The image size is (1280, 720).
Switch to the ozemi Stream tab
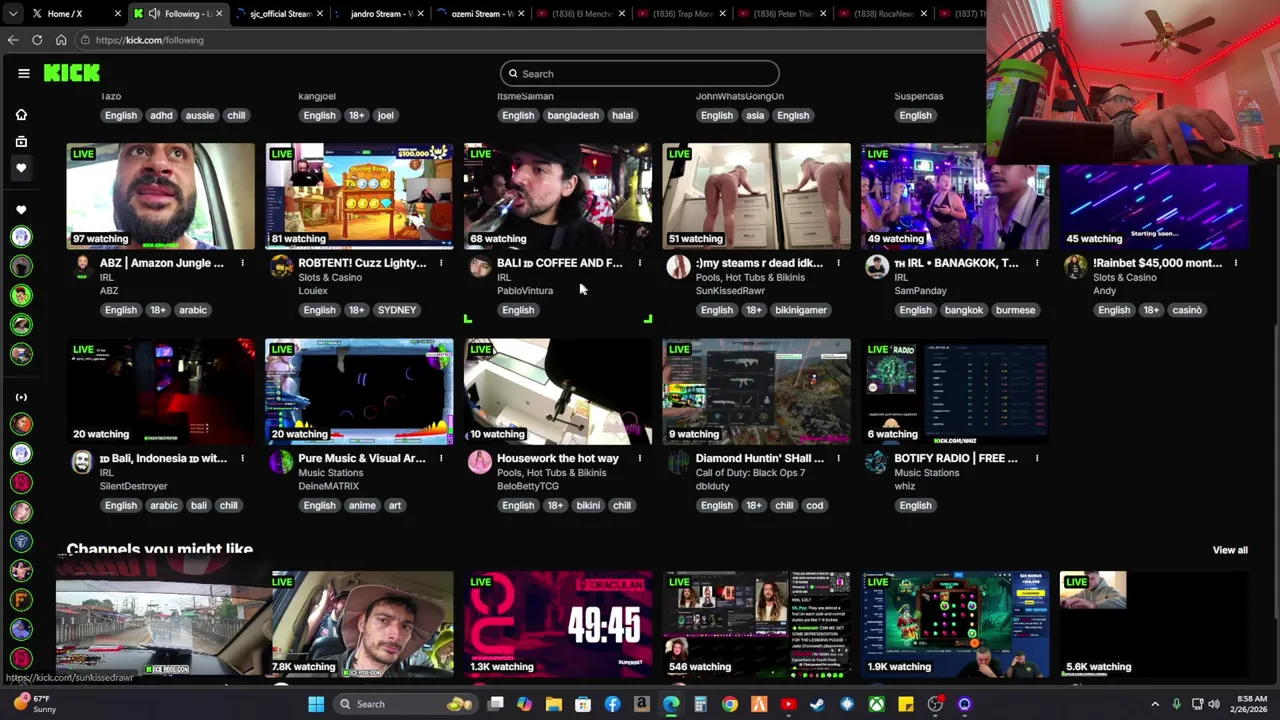(482, 13)
